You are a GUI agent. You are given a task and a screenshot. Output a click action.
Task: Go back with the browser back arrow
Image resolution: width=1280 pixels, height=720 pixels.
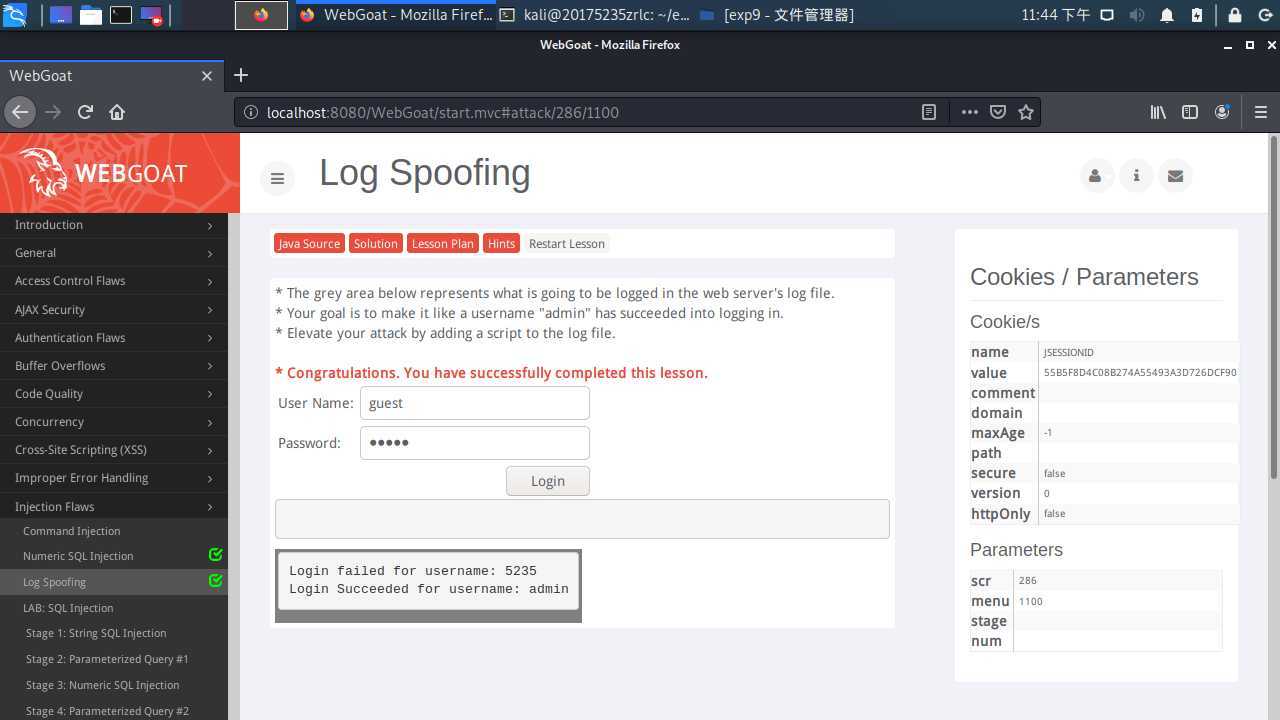[x=19, y=112]
